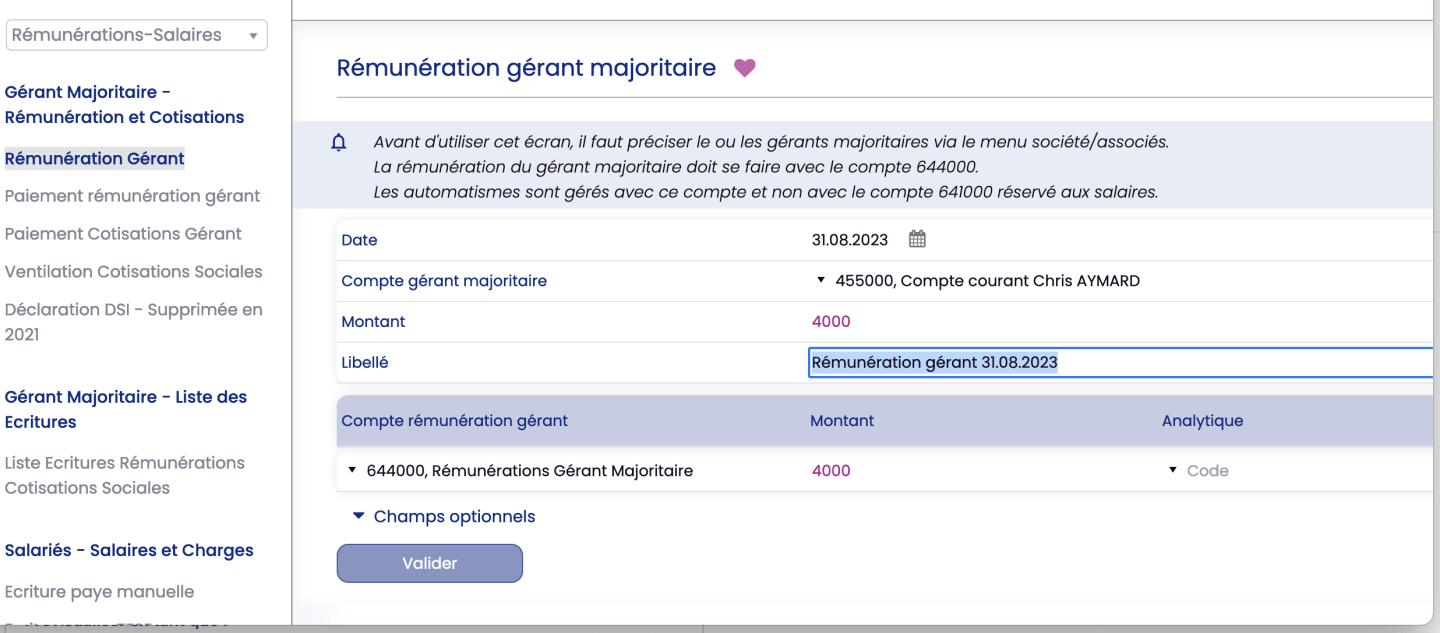This screenshot has width=1440, height=633.
Task: Click the heart favorite icon next to the title
Action: 744,67
